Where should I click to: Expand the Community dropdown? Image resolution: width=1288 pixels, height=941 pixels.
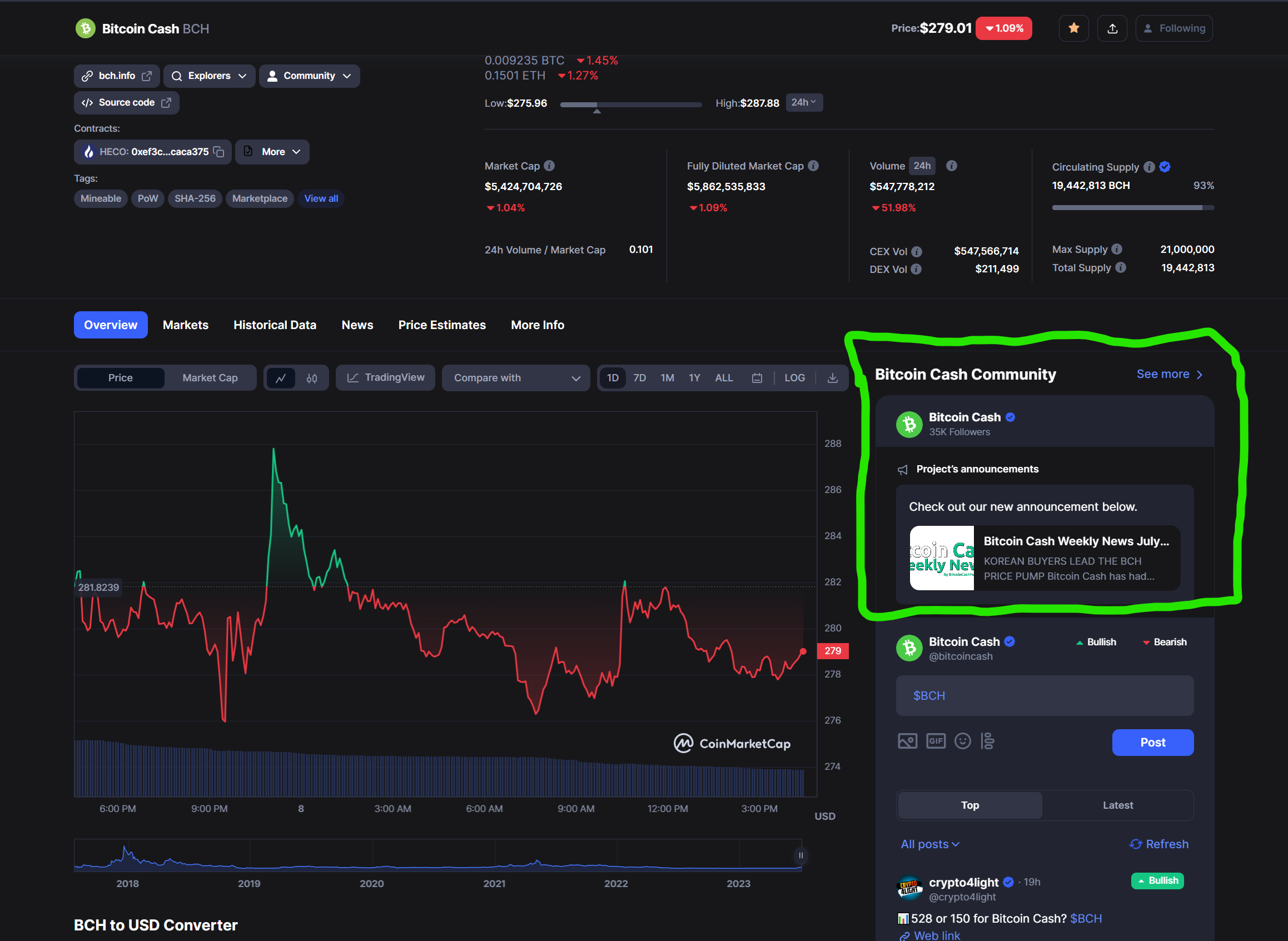click(x=309, y=76)
